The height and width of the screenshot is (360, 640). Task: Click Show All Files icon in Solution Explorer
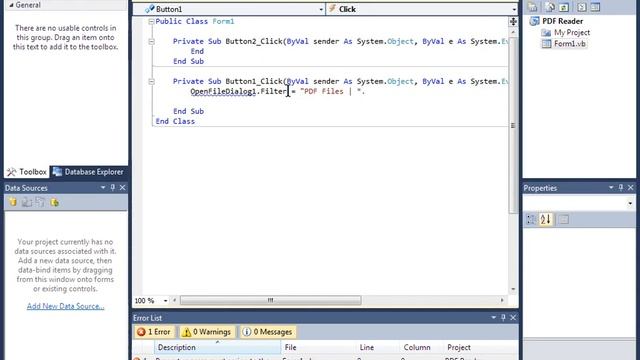[550, 7]
